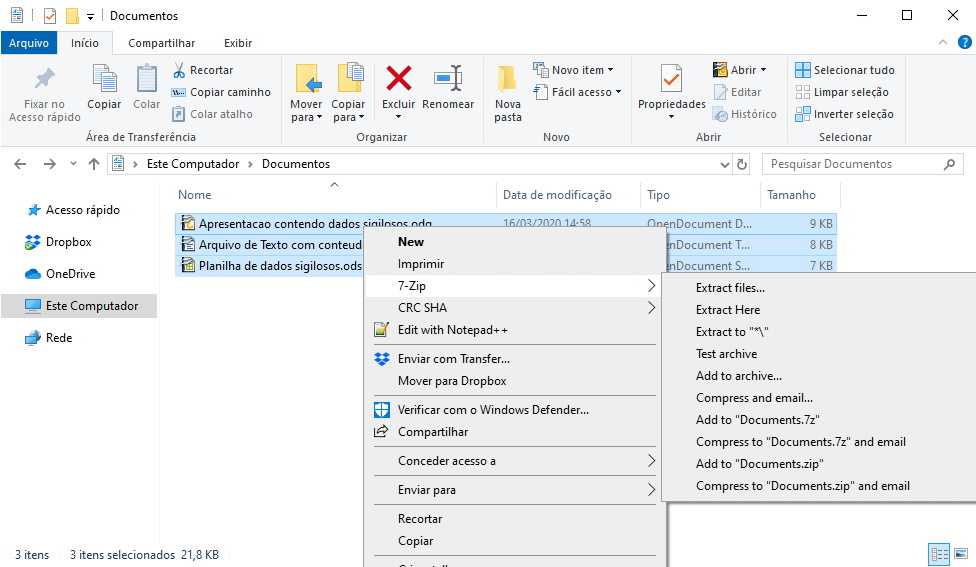The height and width of the screenshot is (567, 976).
Task: Switch to details view icon in status bar
Action: pyautogui.click(x=939, y=553)
